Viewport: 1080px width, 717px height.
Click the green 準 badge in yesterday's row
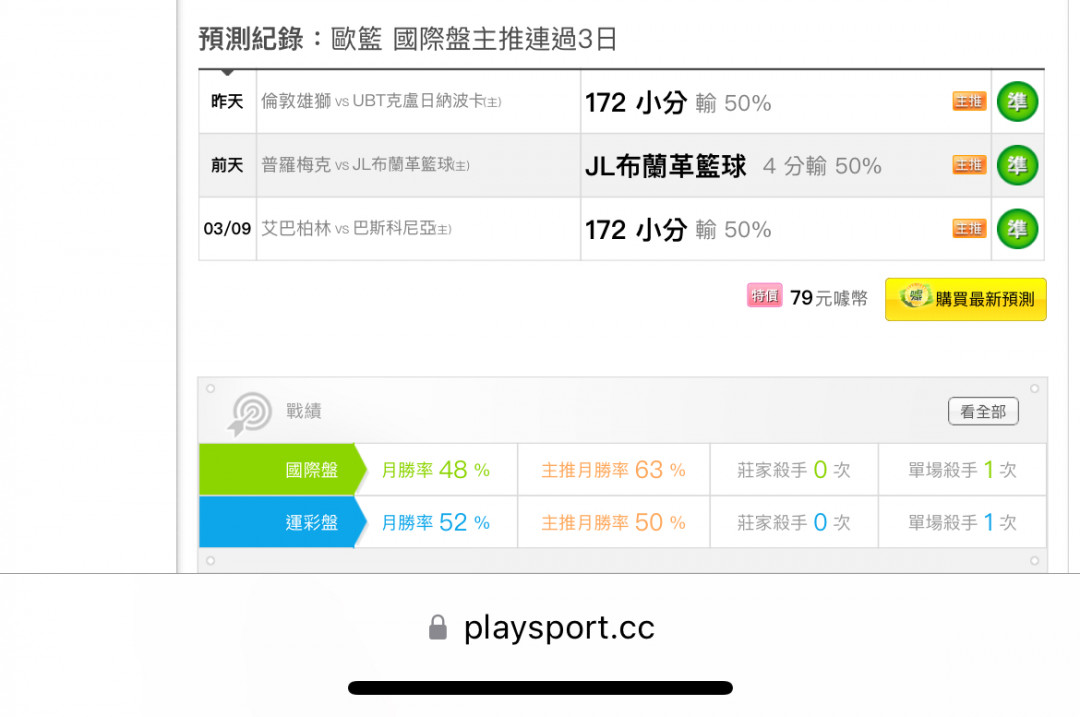(x=1017, y=101)
